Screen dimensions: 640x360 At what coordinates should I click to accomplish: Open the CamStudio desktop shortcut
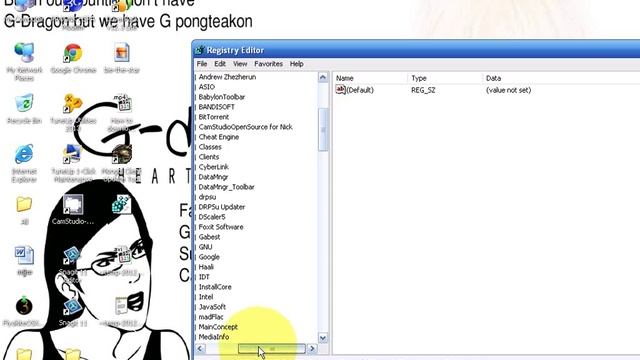click(73, 210)
